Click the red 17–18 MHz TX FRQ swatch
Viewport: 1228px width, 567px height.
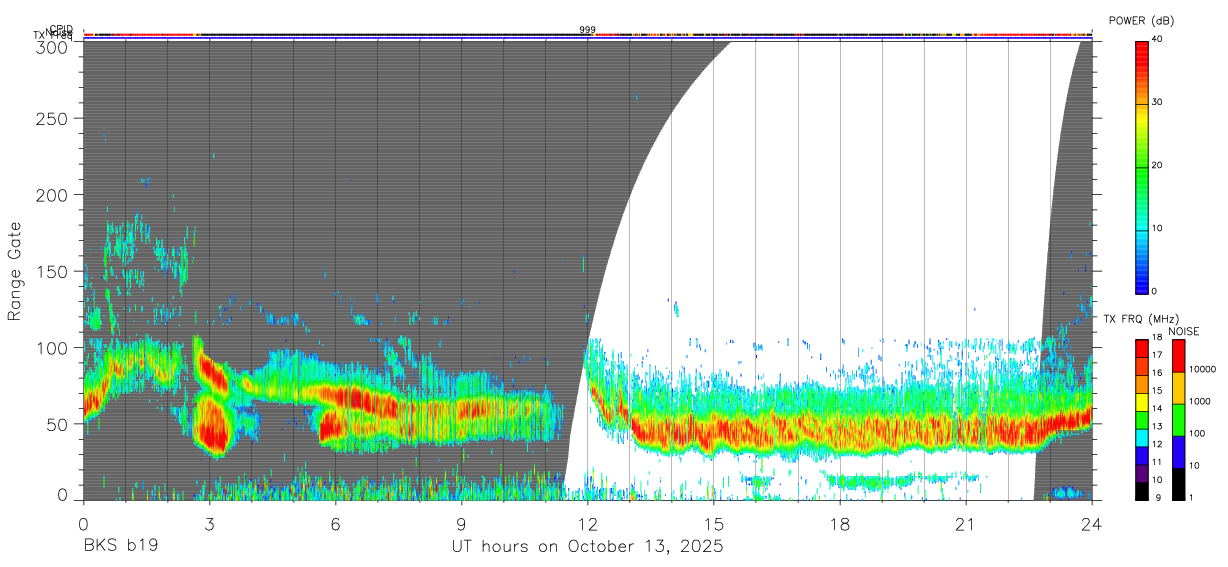1142,348
